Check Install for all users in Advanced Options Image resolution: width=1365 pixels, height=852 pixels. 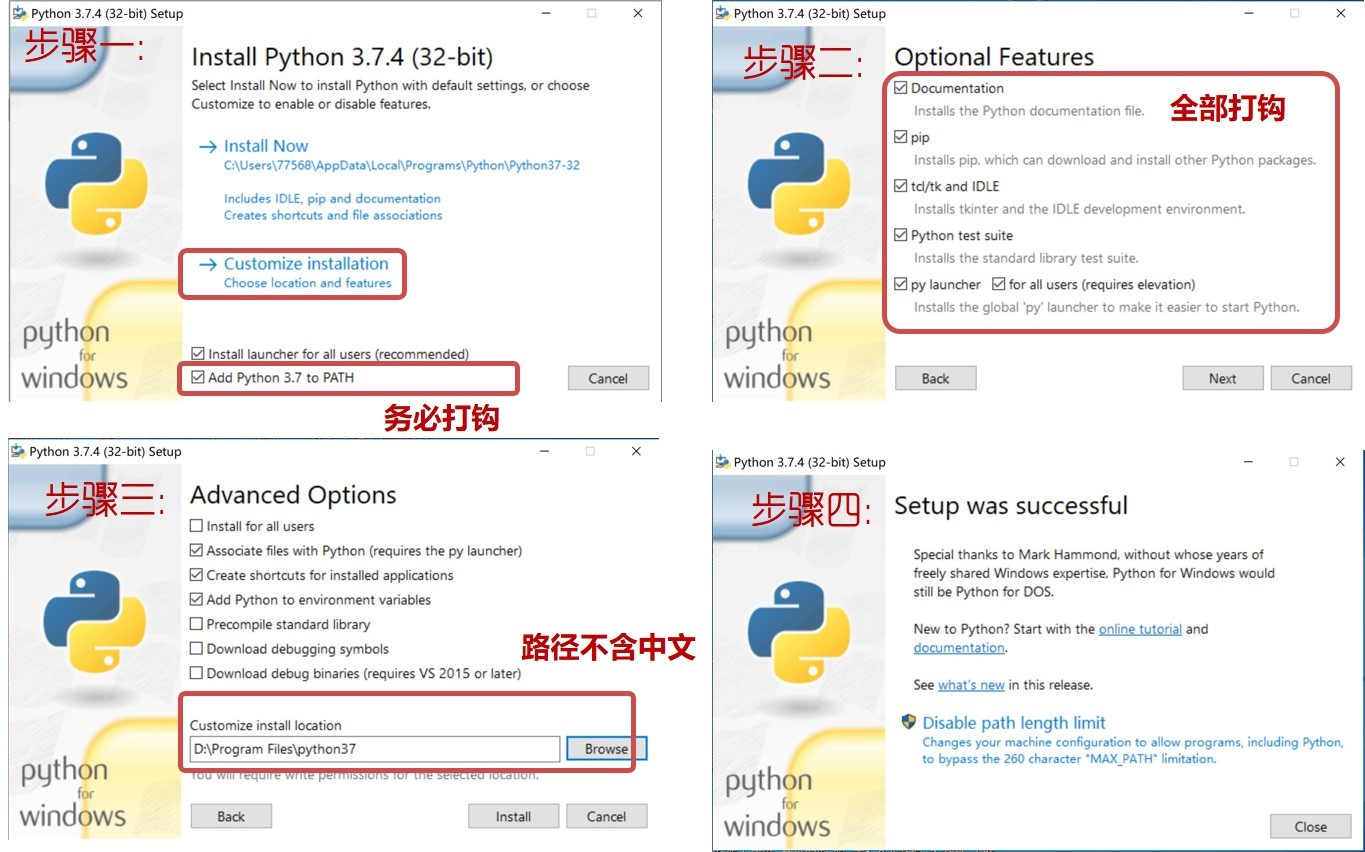196,526
